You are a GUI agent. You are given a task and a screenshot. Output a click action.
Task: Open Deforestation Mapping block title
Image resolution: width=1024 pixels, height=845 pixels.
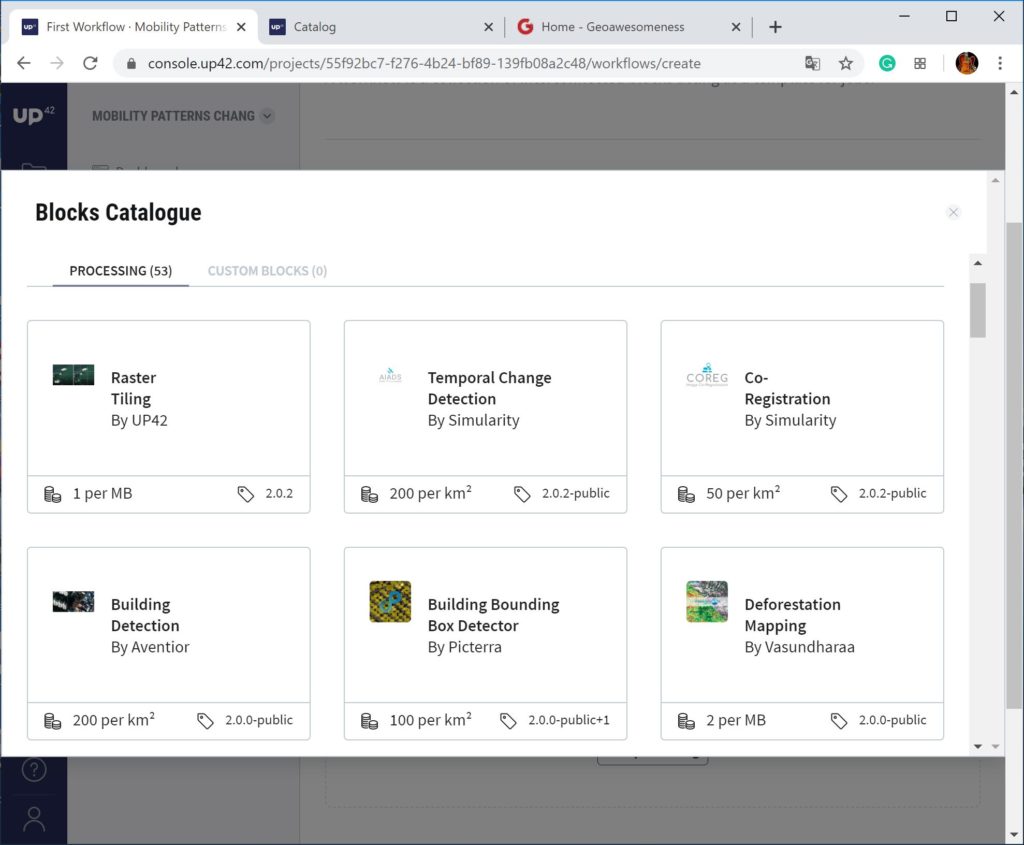[x=792, y=614]
